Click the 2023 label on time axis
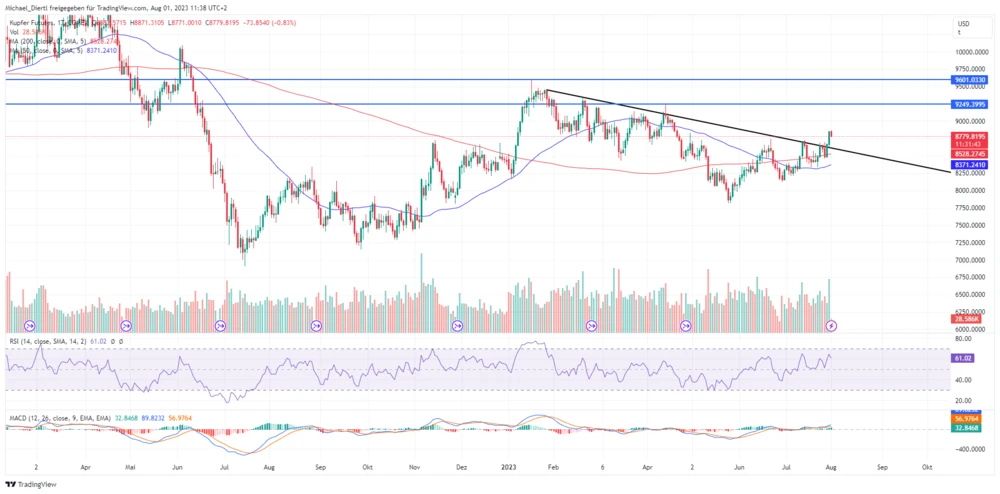 point(510,466)
